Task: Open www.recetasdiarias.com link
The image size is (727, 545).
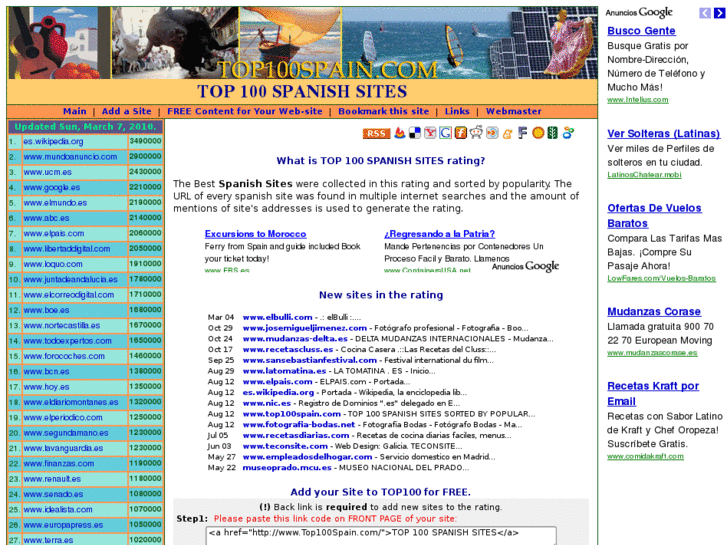Action: tap(296, 436)
